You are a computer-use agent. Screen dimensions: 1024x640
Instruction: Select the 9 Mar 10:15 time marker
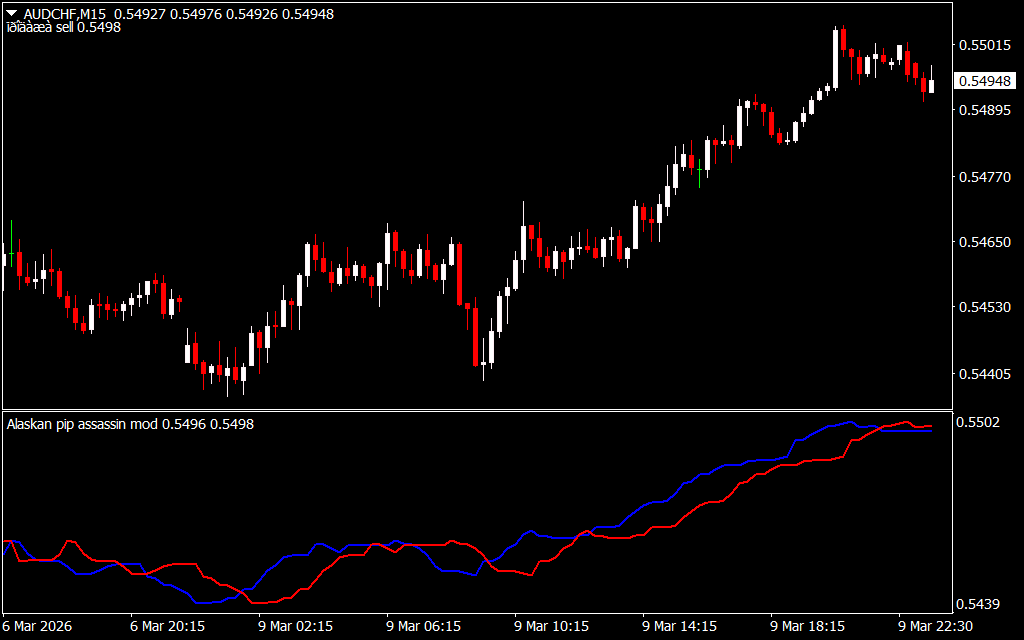tap(552, 627)
